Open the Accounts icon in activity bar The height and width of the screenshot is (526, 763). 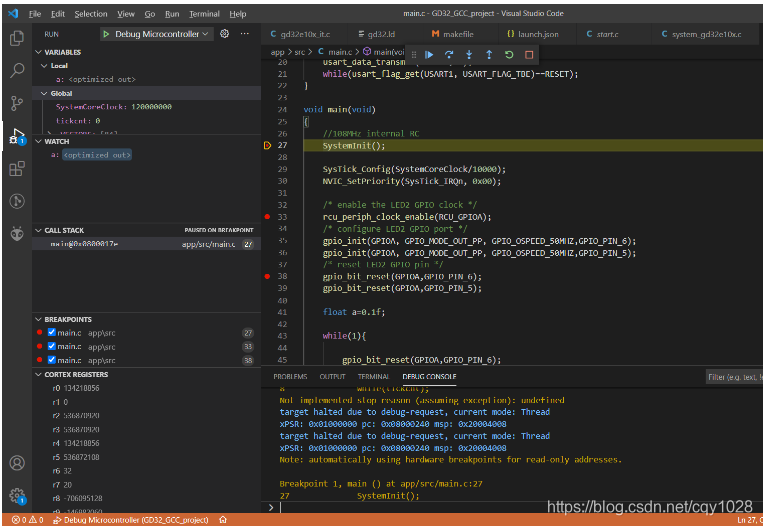(x=17, y=462)
